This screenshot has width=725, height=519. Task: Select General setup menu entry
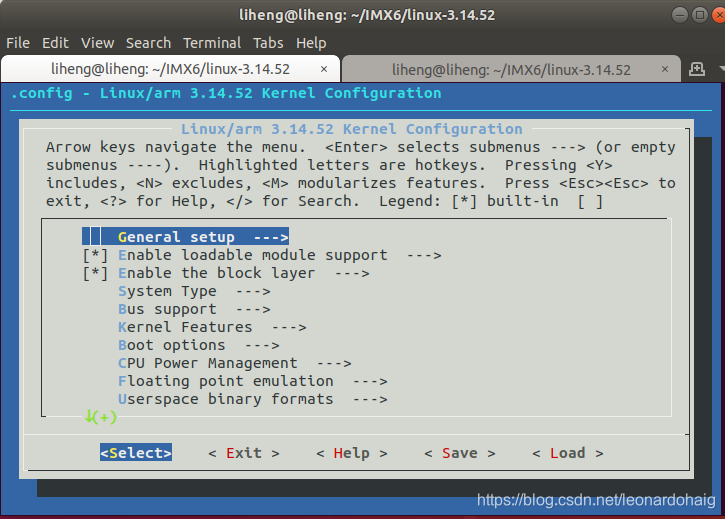185,236
